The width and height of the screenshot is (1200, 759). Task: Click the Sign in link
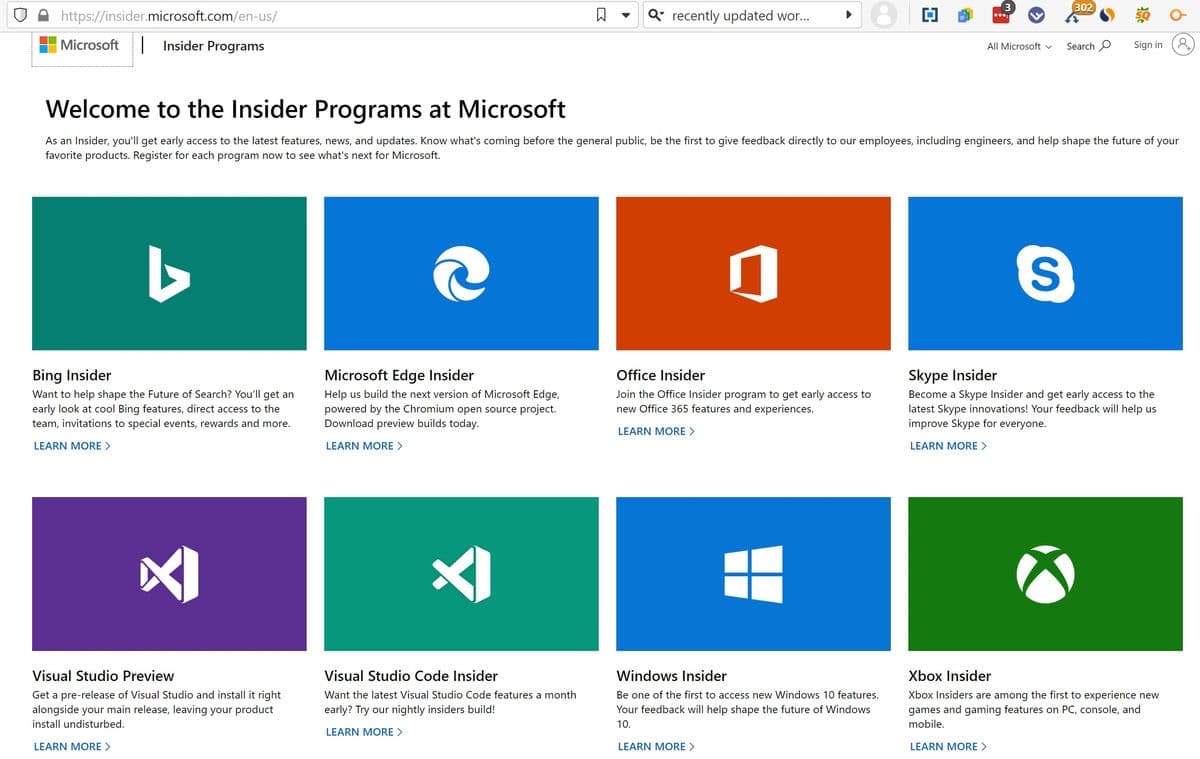(x=1148, y=45)
